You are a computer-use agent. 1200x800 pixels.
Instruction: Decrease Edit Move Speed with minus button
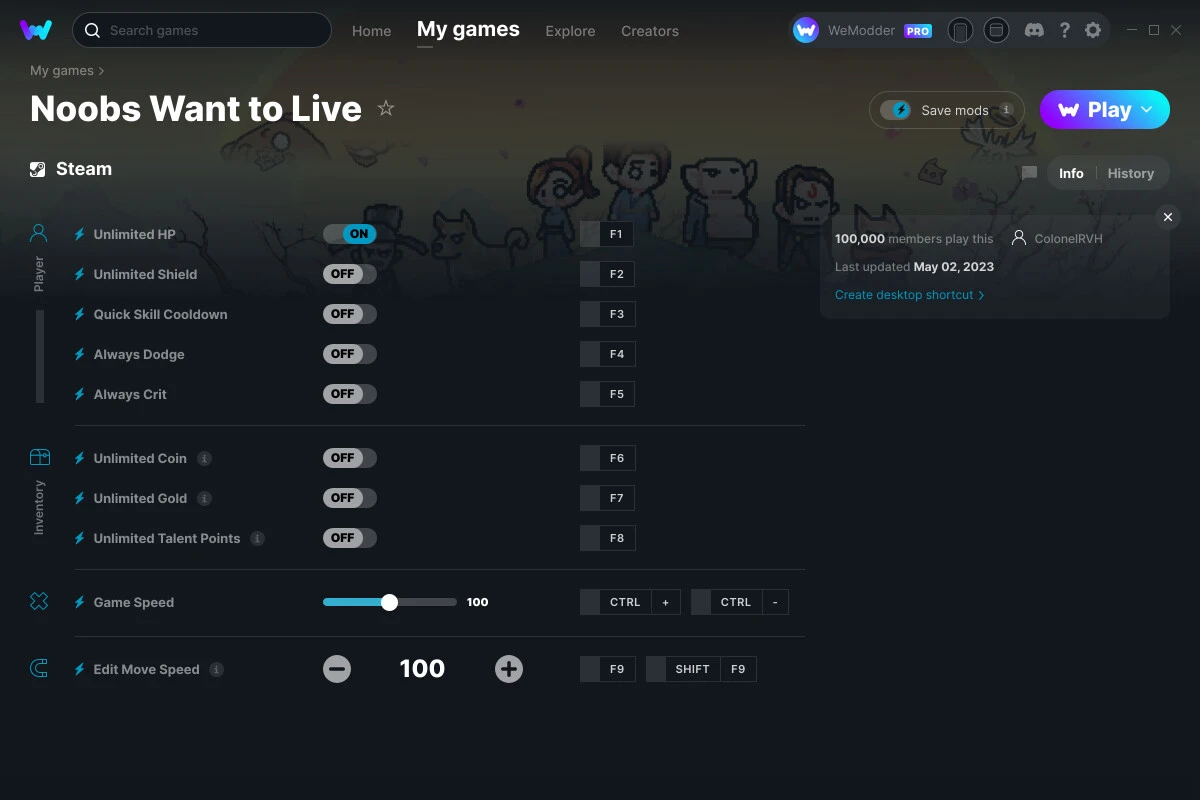337,669
